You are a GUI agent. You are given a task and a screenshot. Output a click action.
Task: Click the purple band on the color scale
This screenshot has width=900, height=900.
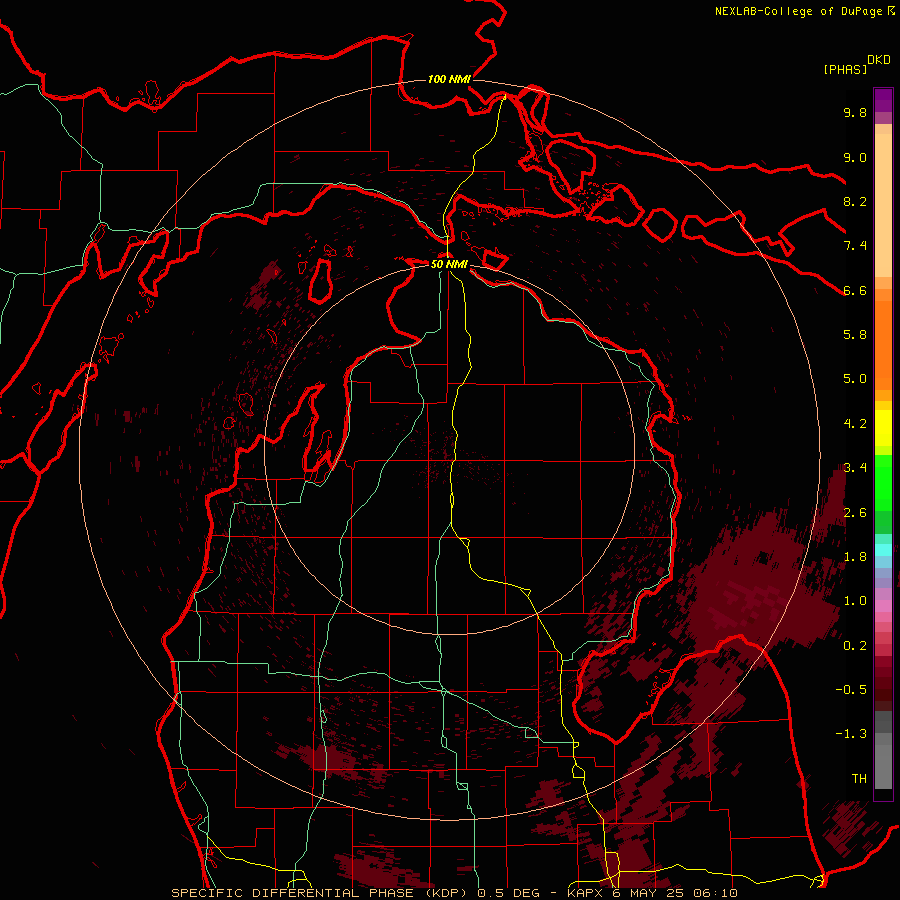[x=883, y=100]
